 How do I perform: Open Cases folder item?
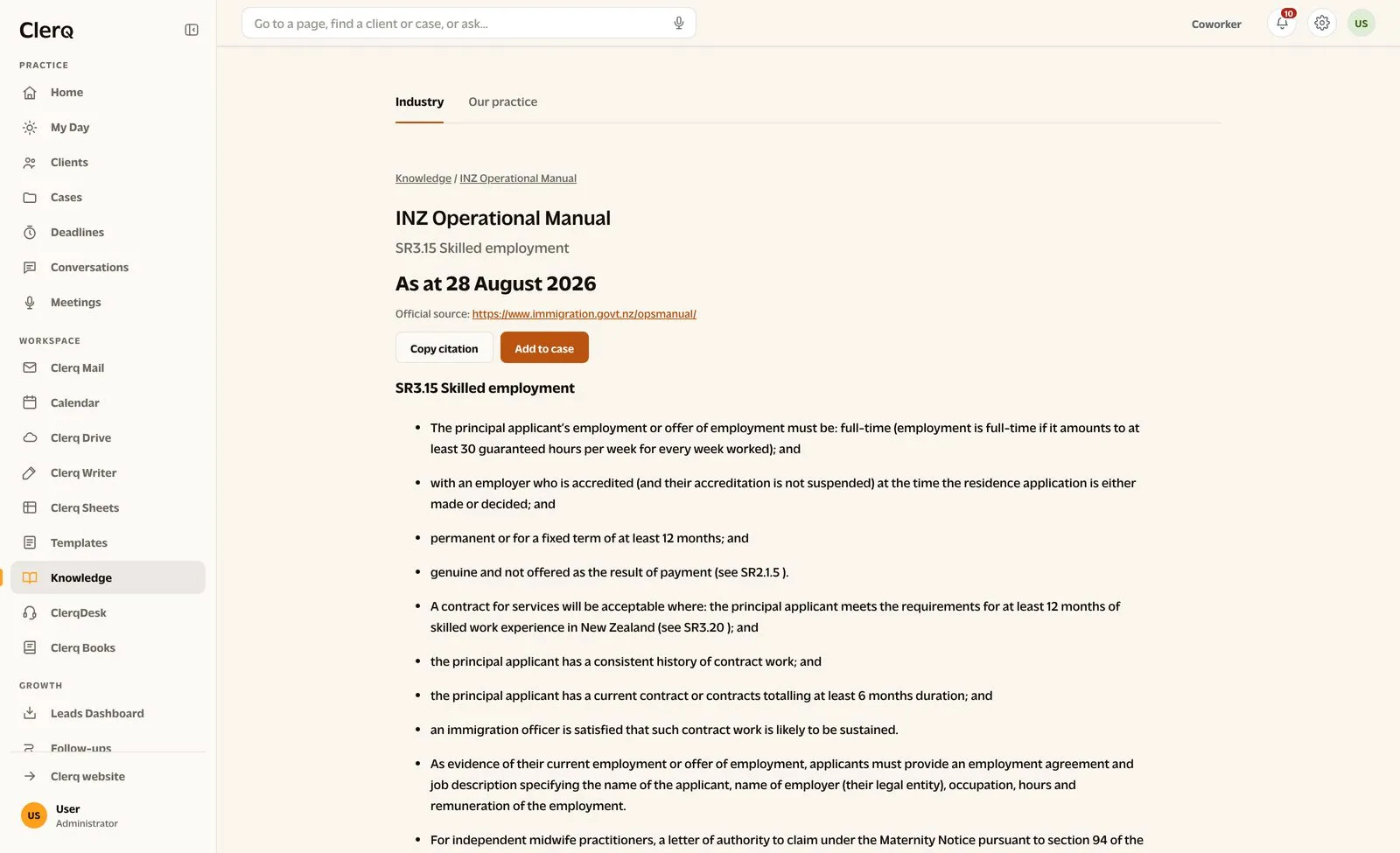(x=108, y=198)
